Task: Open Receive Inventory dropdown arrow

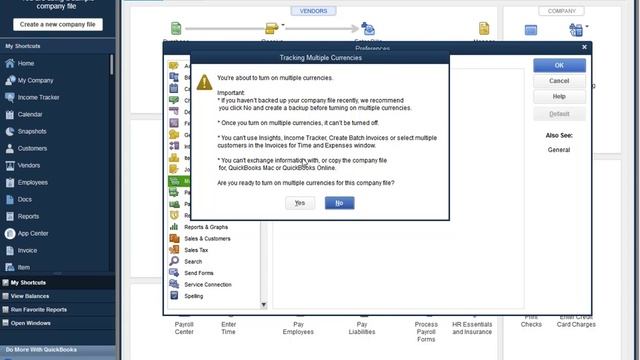Action: click(283, 25)
